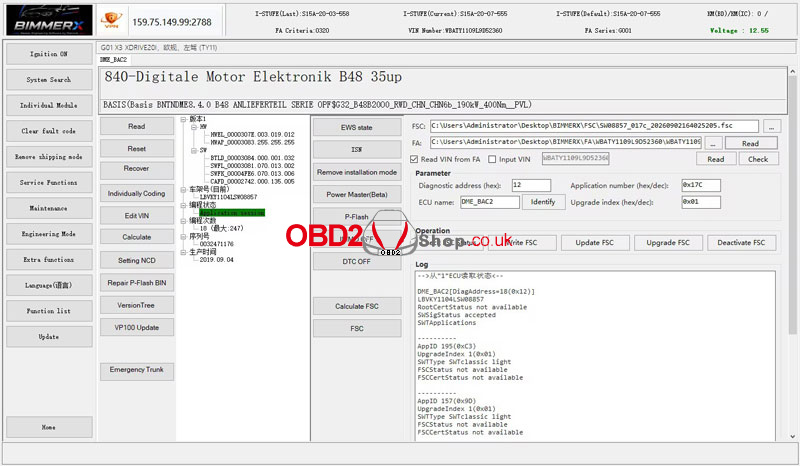Click DTC OFF
This screenshot has height=466, width=800.
coord(357,261)
